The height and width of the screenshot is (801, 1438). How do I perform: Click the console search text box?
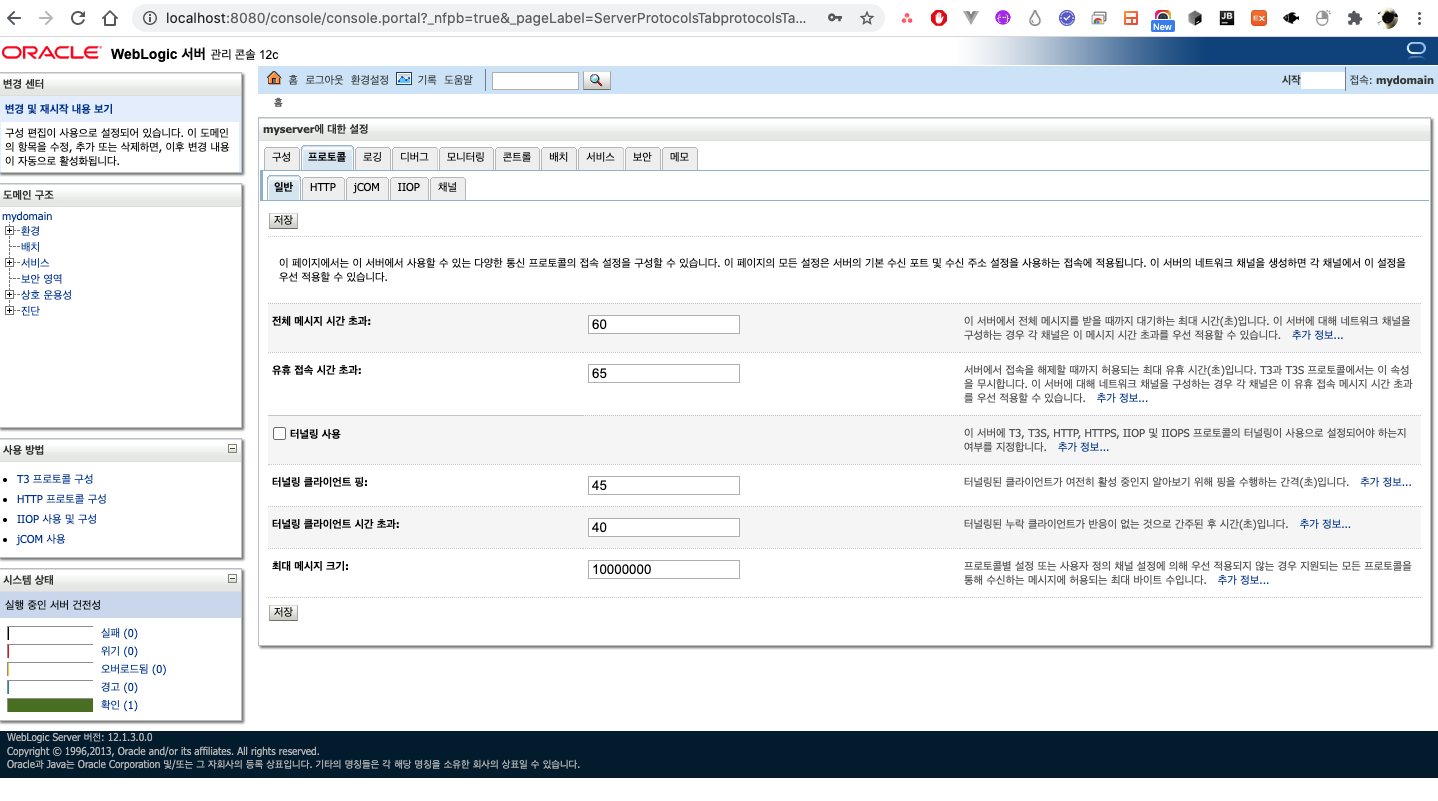535,81
